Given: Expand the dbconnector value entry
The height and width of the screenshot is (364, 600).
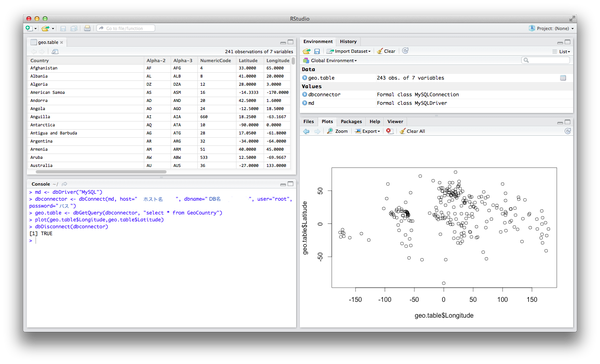Looking at the screenshot, I should click(305, 94).
